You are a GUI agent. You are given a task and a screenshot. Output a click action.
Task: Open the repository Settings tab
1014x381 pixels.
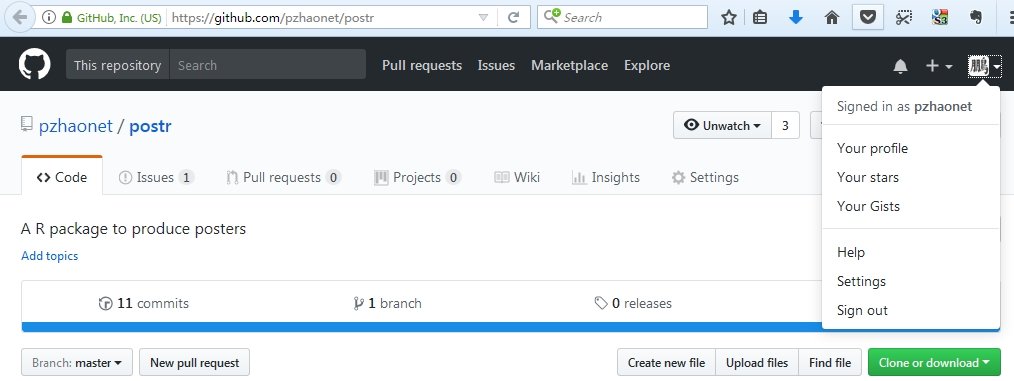[705, 177]
